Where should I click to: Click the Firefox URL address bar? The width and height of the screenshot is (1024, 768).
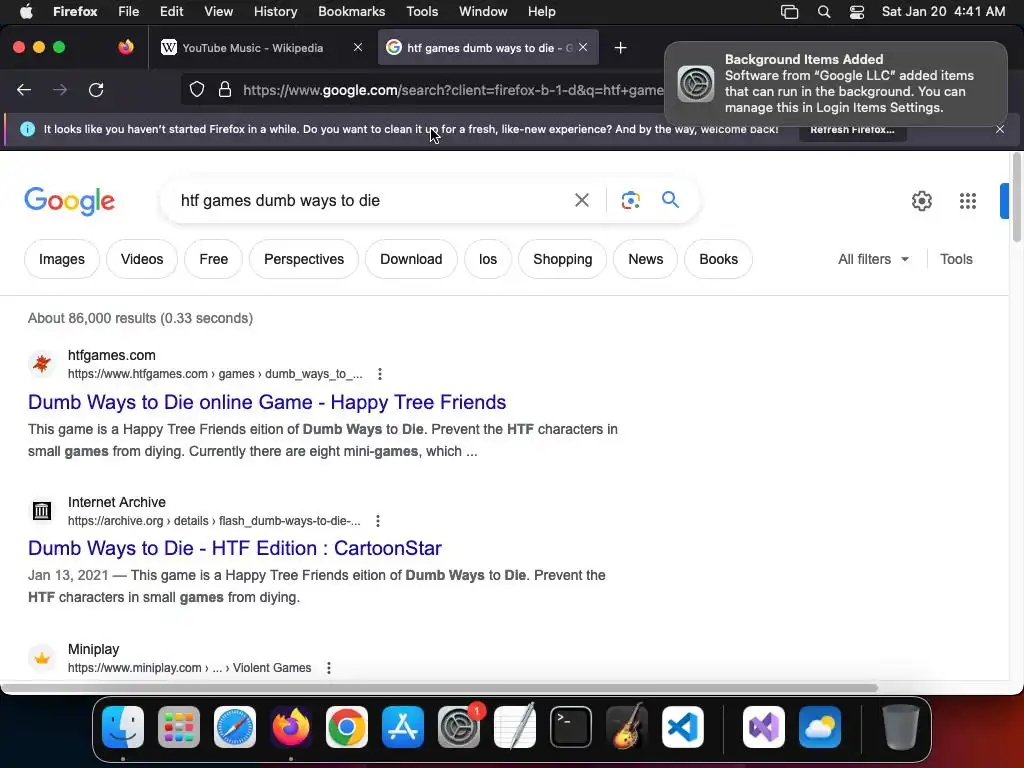click(x=451, y=89)
